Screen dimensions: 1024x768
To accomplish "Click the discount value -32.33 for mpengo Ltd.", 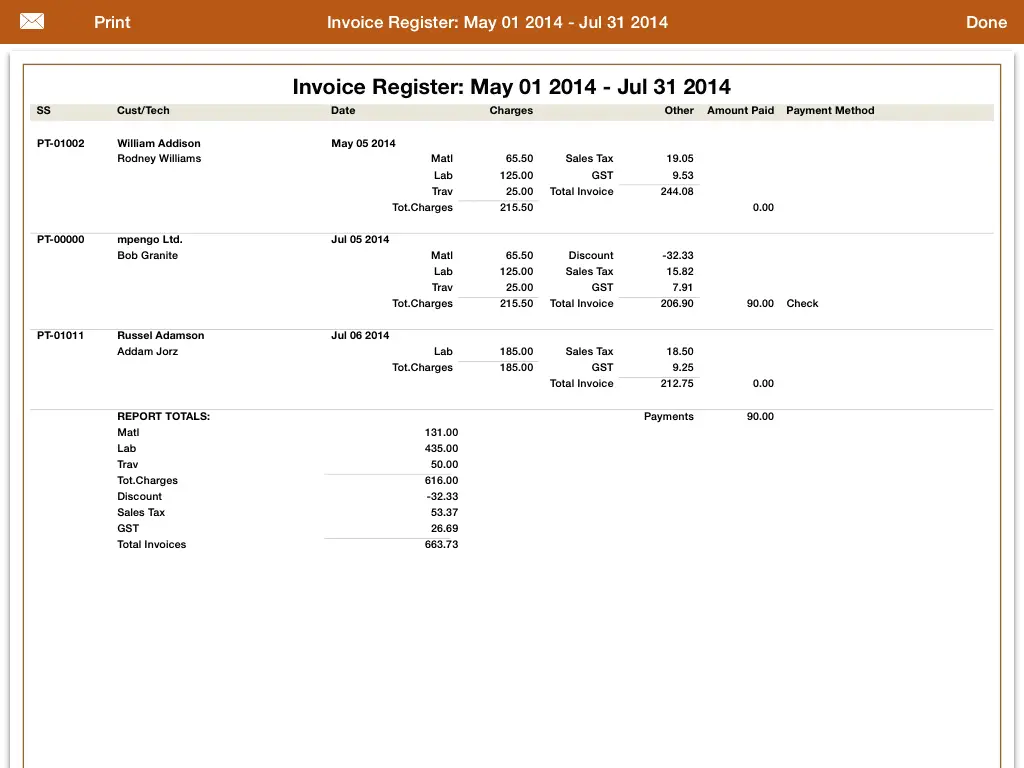I will pyautogui.click(x=678, y=255).
